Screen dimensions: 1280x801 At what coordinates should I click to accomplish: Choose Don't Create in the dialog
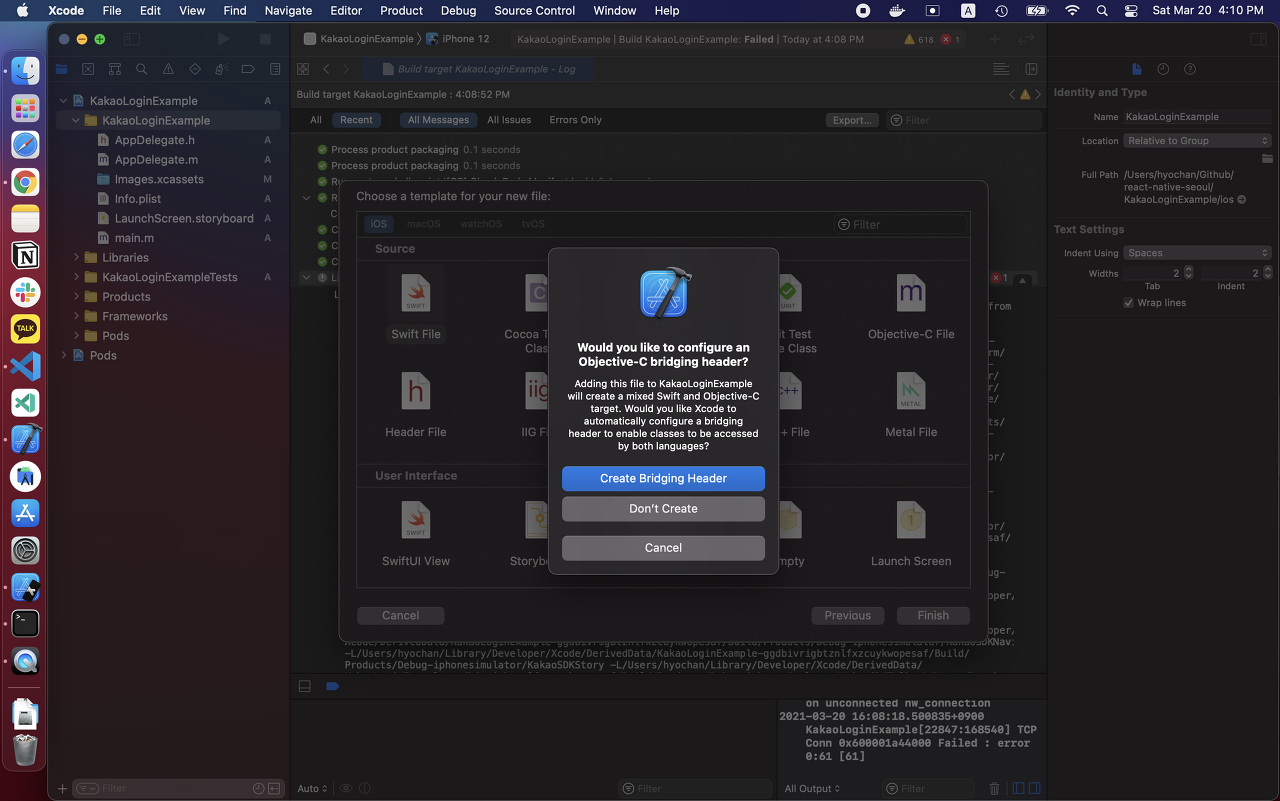663,508
